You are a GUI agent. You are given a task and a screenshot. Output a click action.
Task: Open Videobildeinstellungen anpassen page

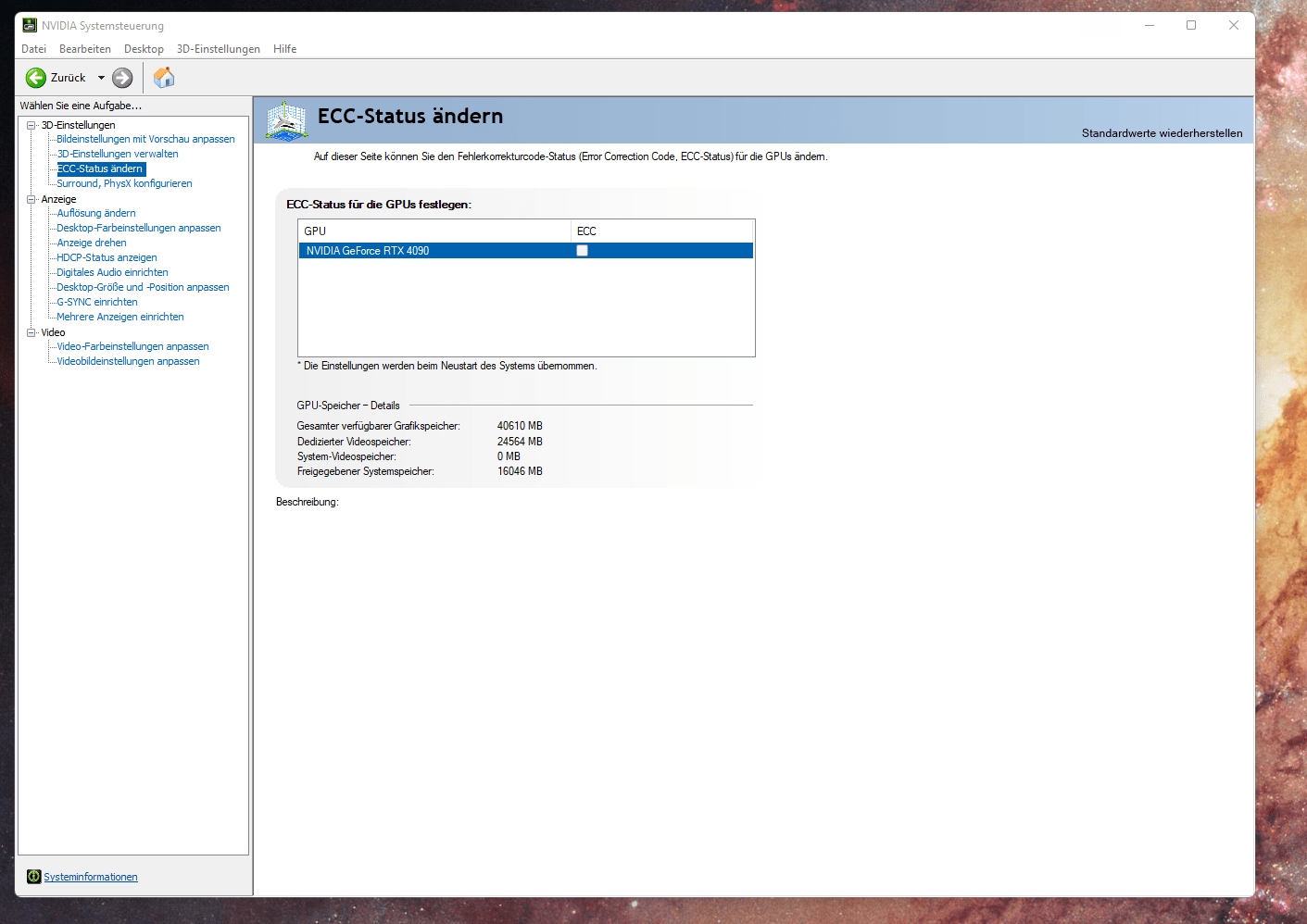[128, 361]
